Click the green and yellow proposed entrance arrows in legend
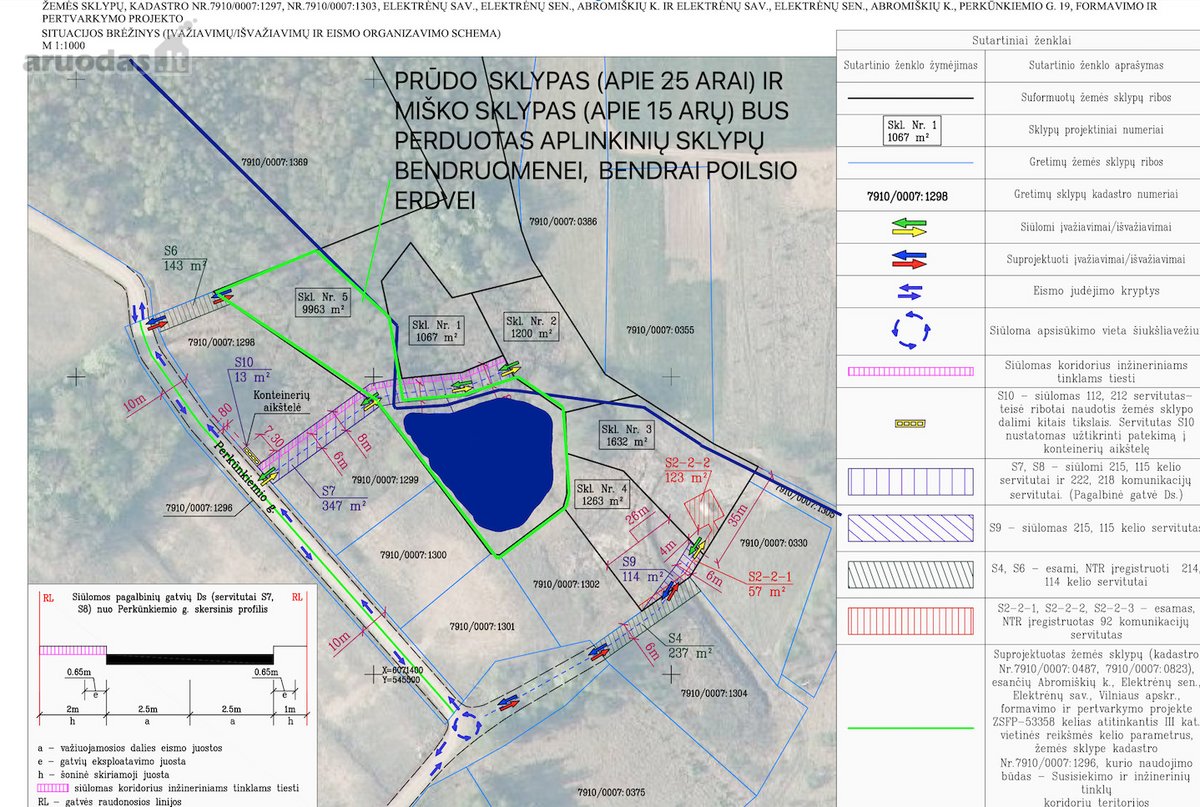 (908, 227)
